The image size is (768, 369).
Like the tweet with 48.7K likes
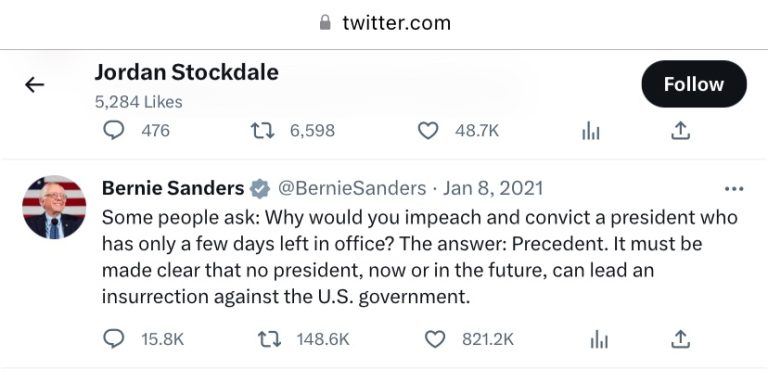[428, 131]
